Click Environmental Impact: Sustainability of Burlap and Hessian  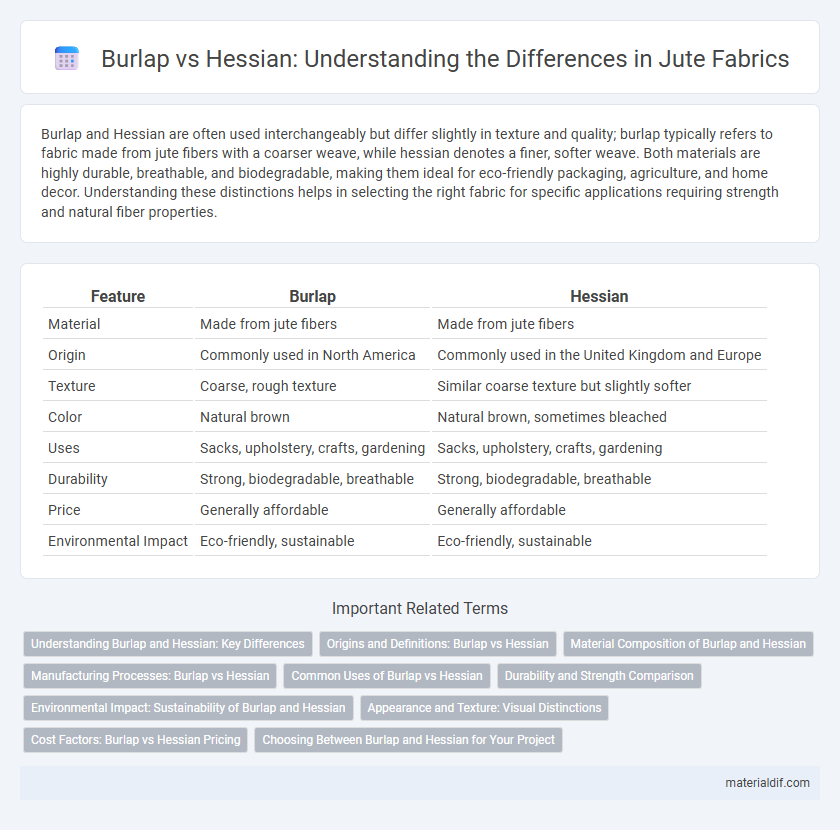pos(188,708)
